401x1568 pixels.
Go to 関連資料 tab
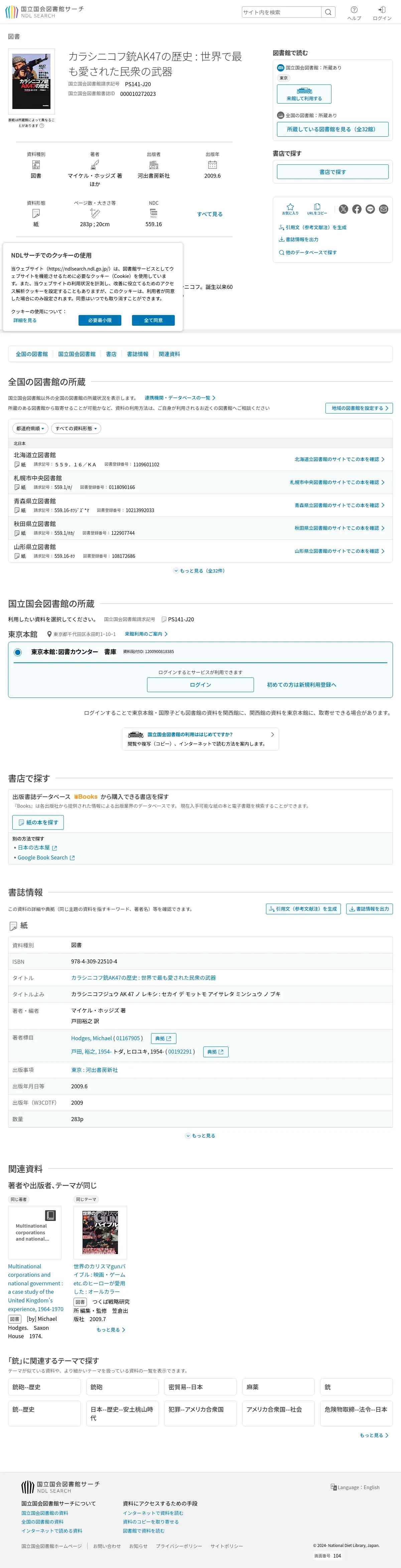click(x=169, y=354)
